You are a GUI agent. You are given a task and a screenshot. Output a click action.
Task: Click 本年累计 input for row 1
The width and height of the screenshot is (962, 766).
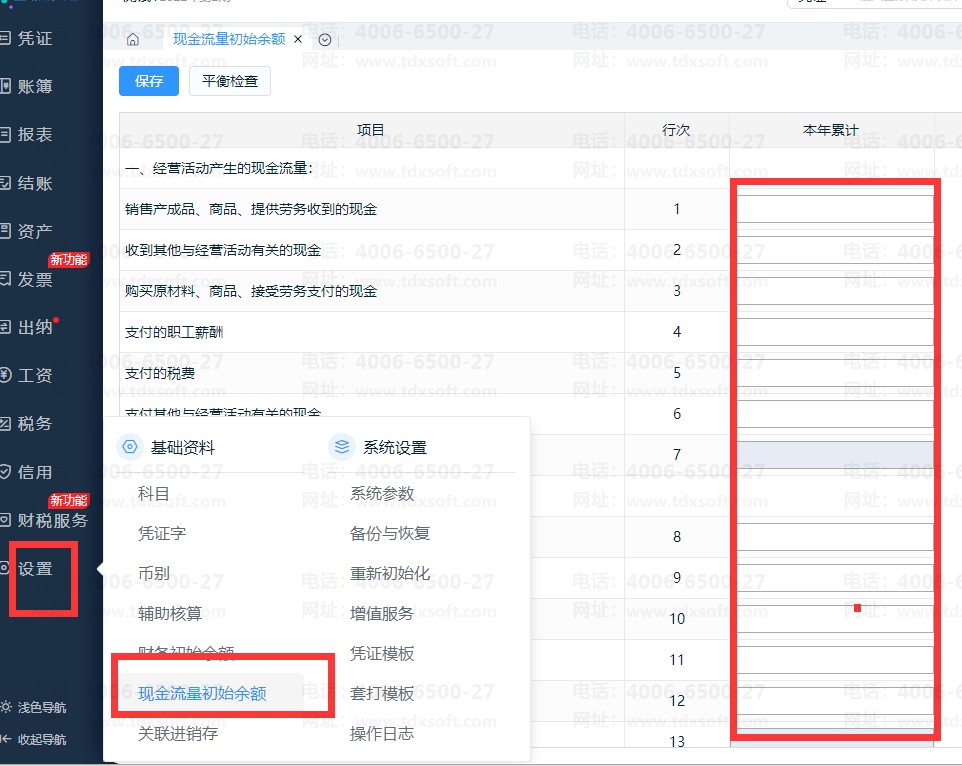[x=834, y=209]
